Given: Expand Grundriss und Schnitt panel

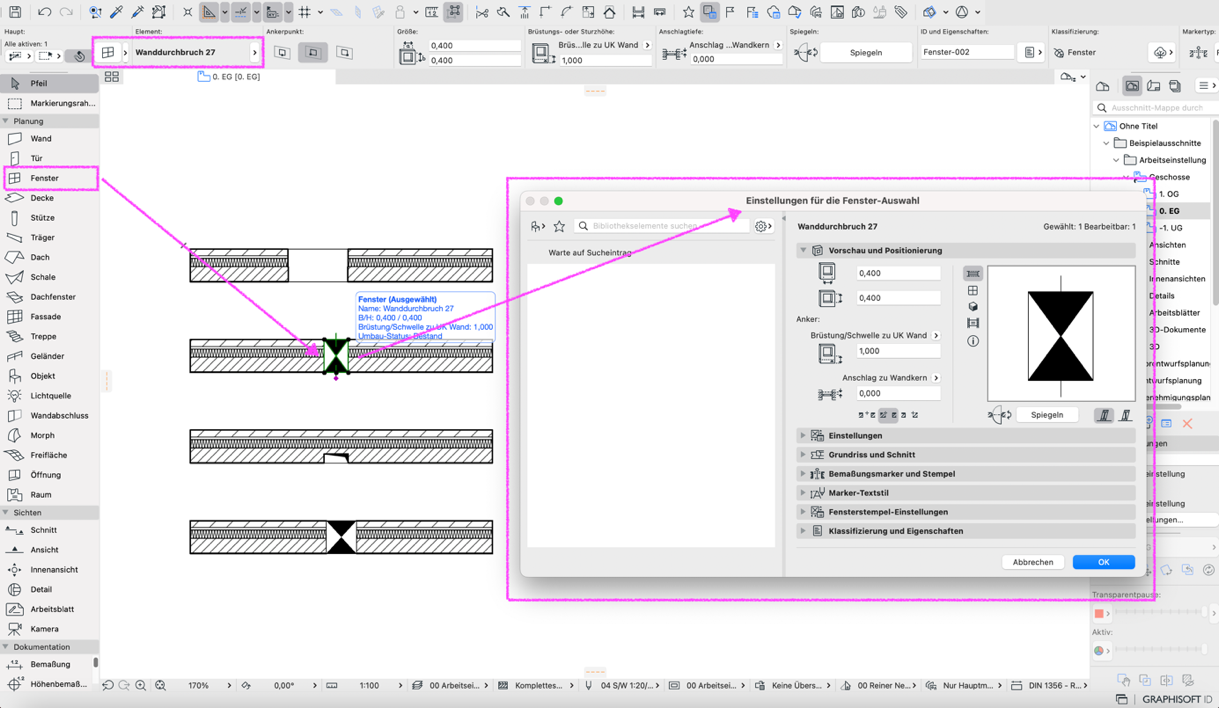Looking at the screenshot, I should [803, 455].
